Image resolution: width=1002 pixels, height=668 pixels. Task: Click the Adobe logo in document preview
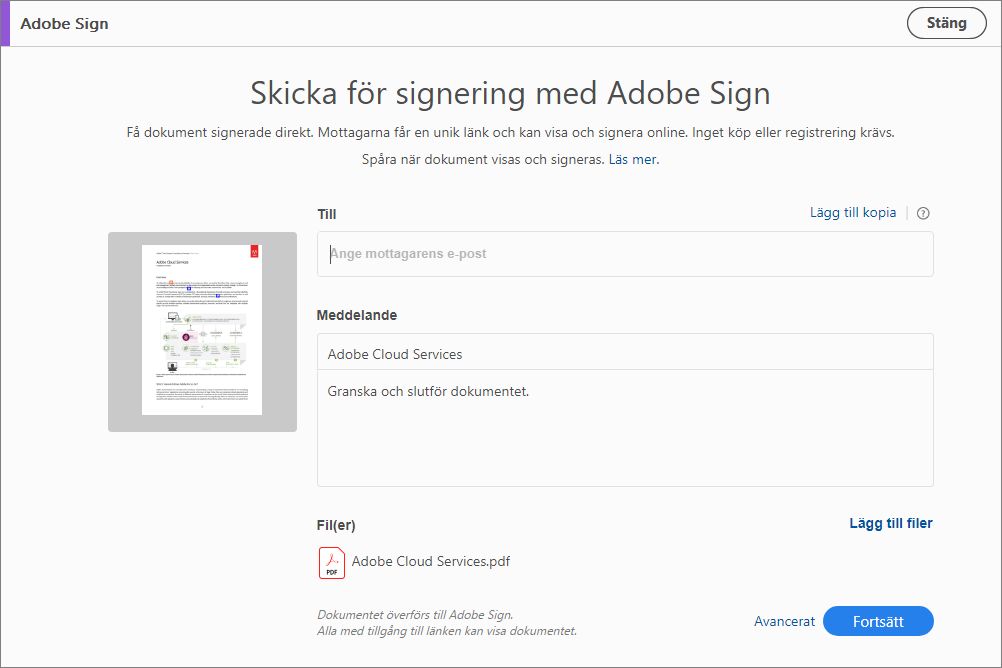pyautogui.click(x=254, y=253)
